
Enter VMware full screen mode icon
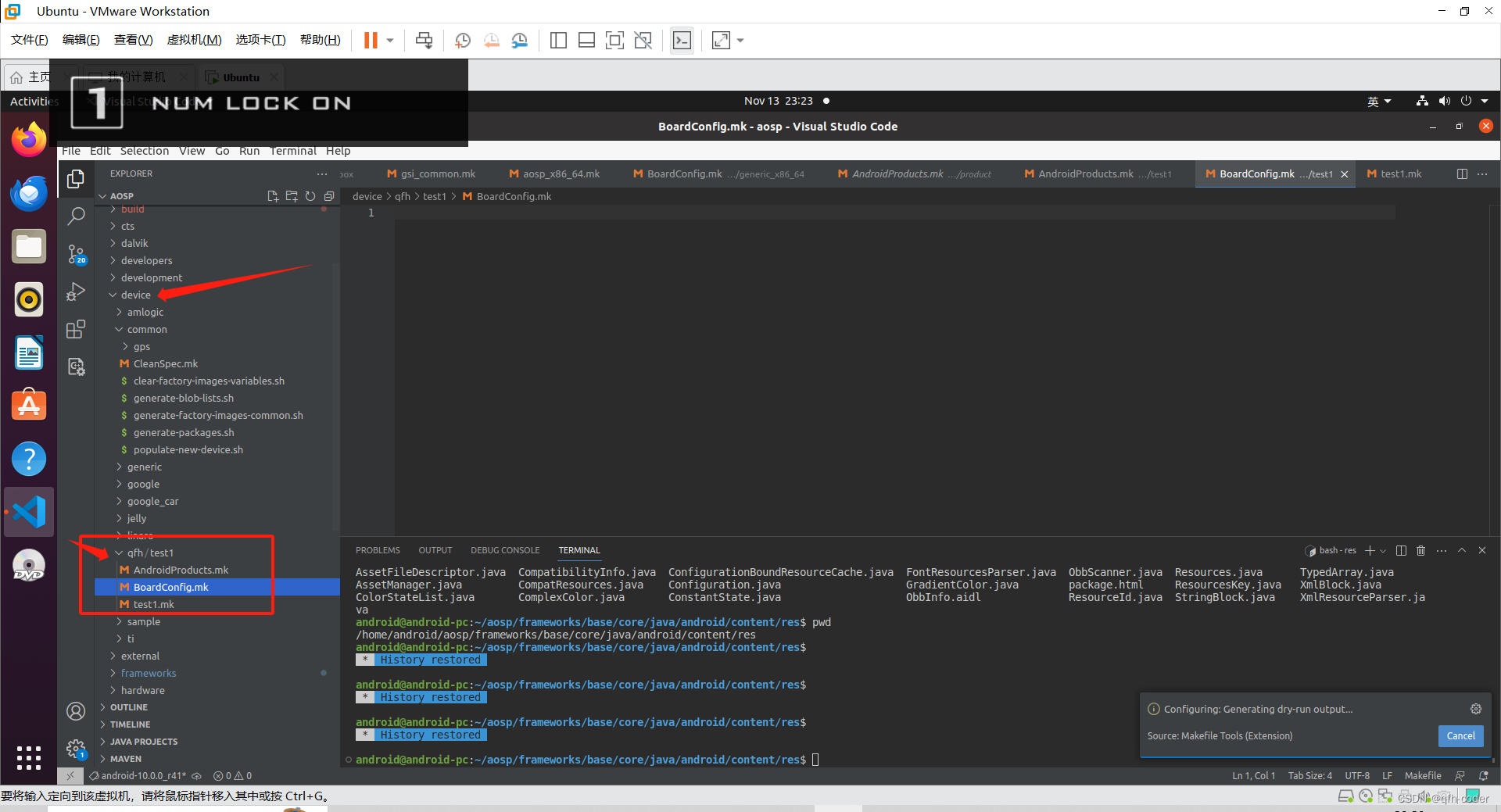(615, 40)
